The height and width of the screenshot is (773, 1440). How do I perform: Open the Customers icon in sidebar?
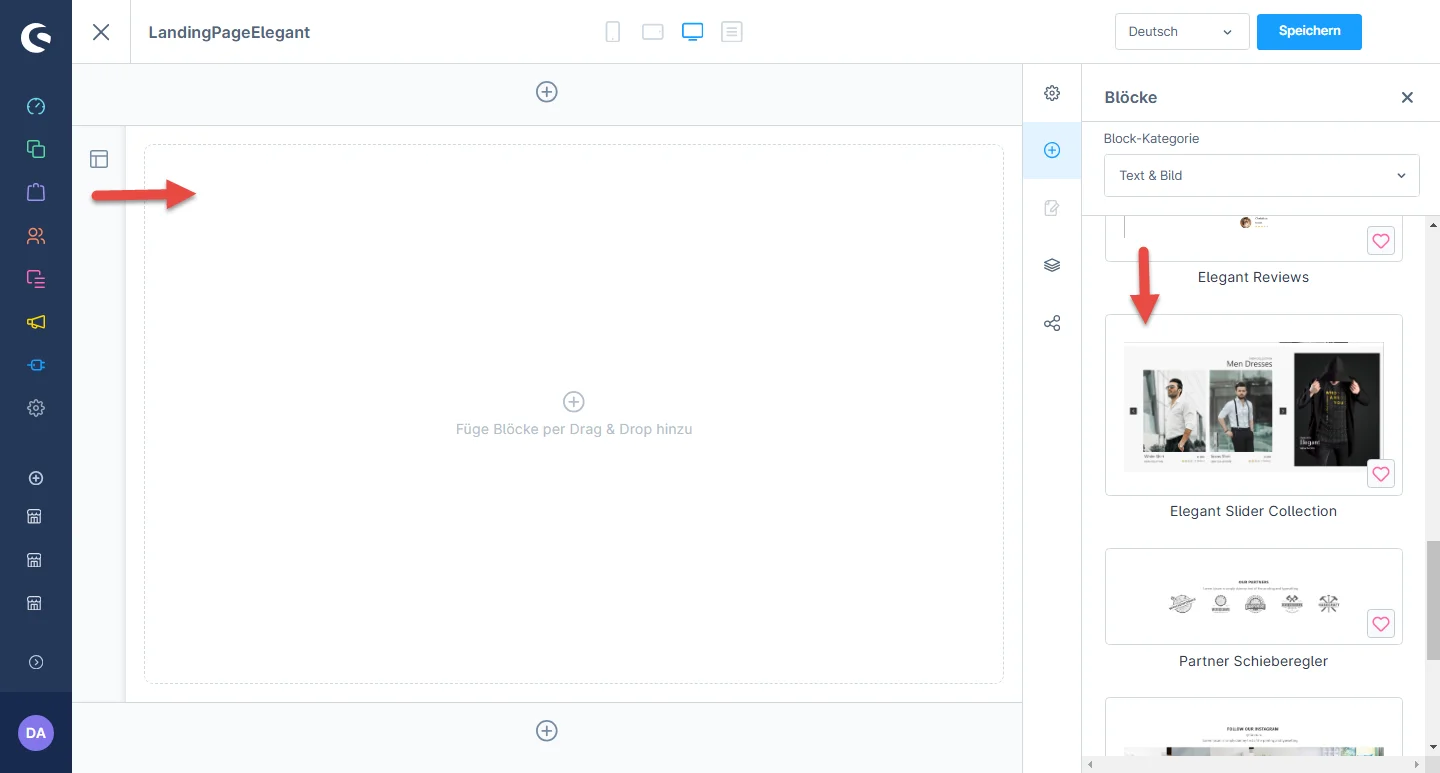[36, 236]
